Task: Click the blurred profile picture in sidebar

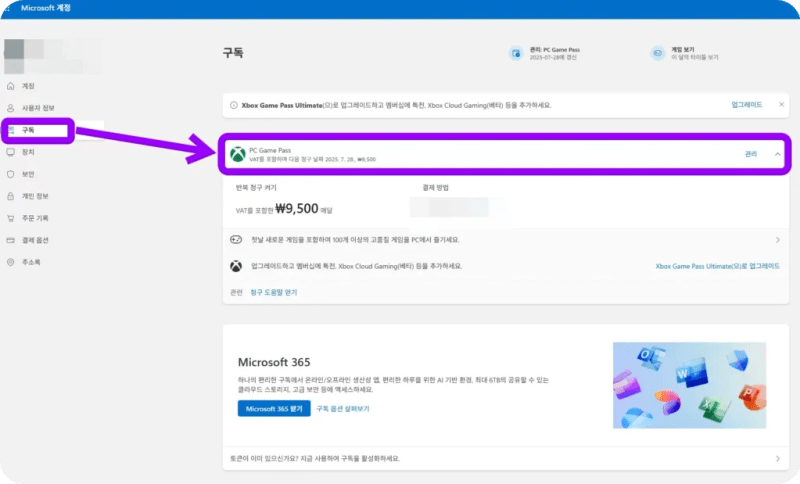Action: click(x=14, y=56)
